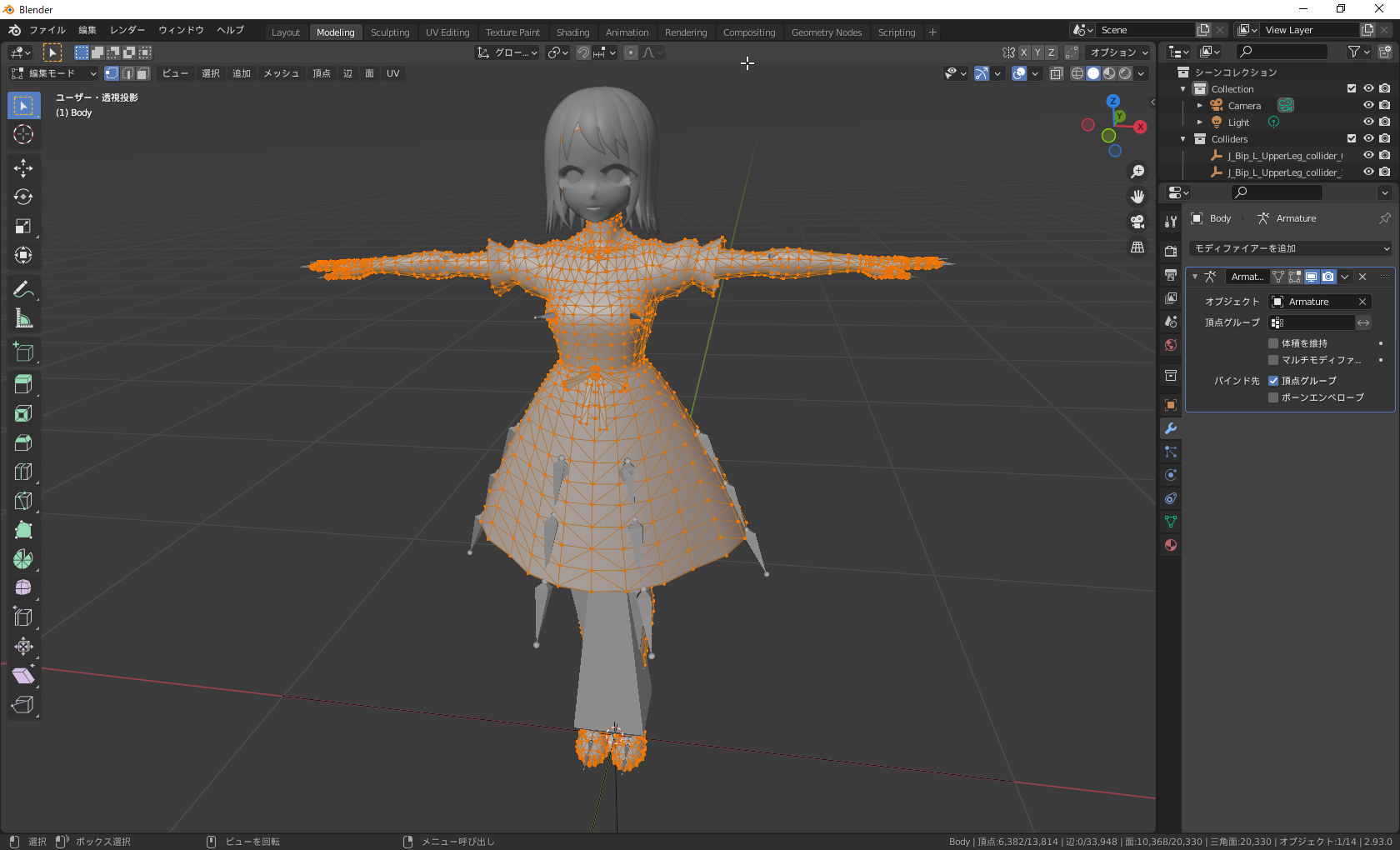Activate the Zoom magnifier in the viewport
The width and height of the screenshot is (1400, 850).
(1137, 172)
